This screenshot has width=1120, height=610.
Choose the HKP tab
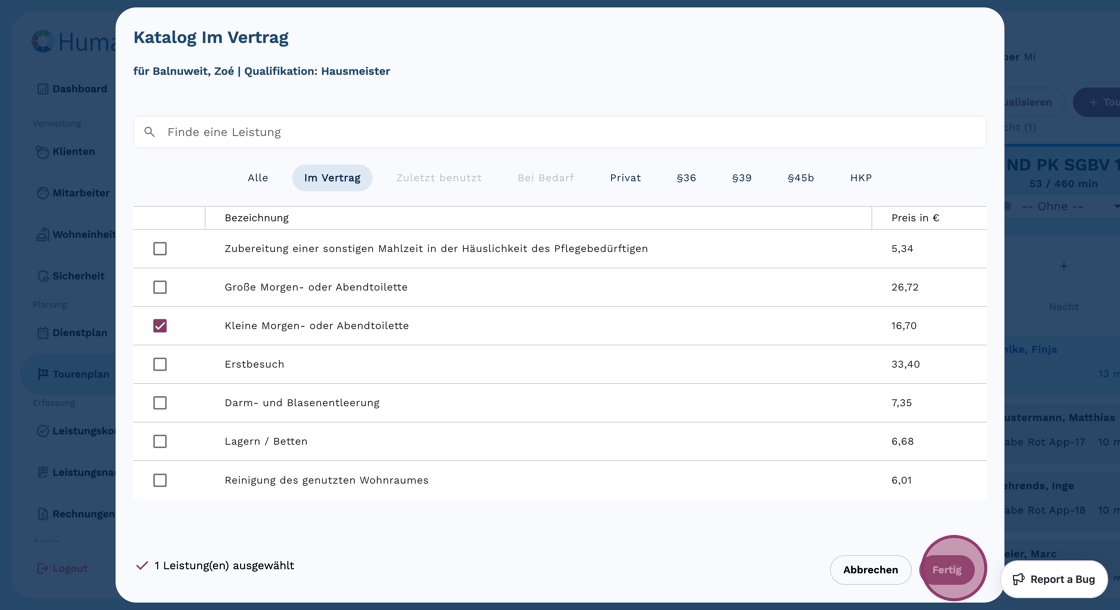click(861, 178)
